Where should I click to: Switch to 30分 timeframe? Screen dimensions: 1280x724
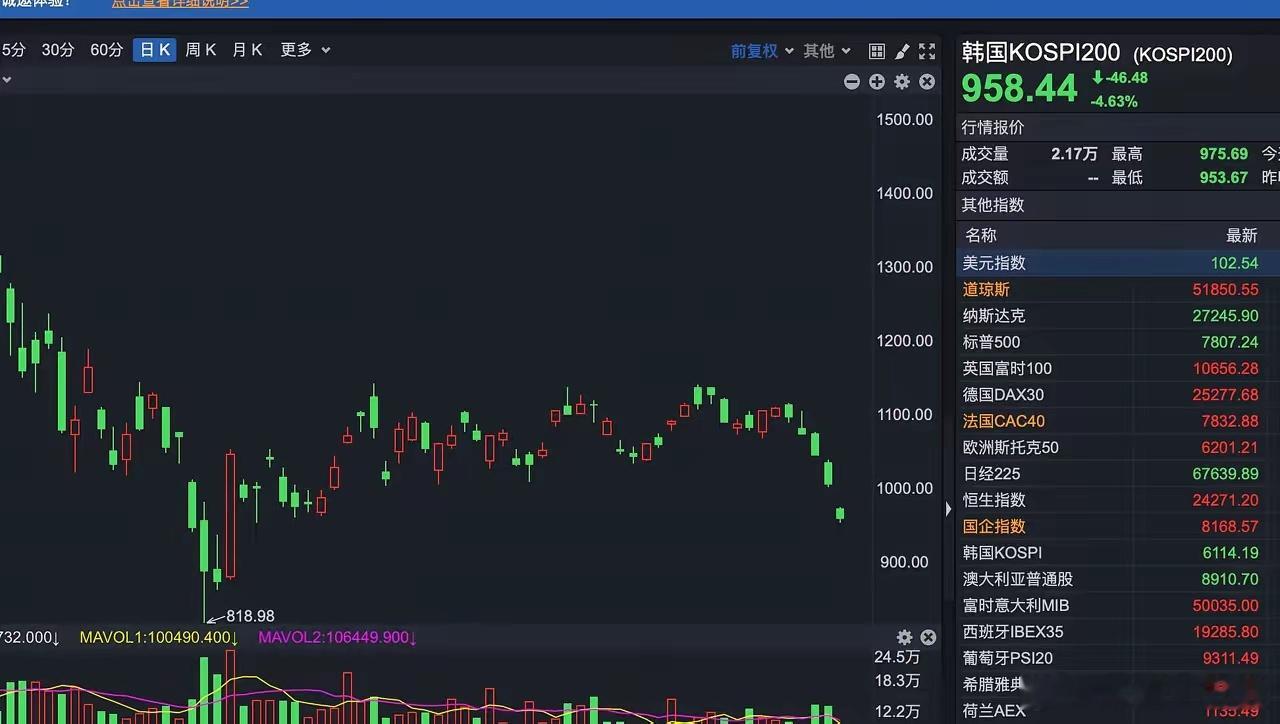click(58, 50)
